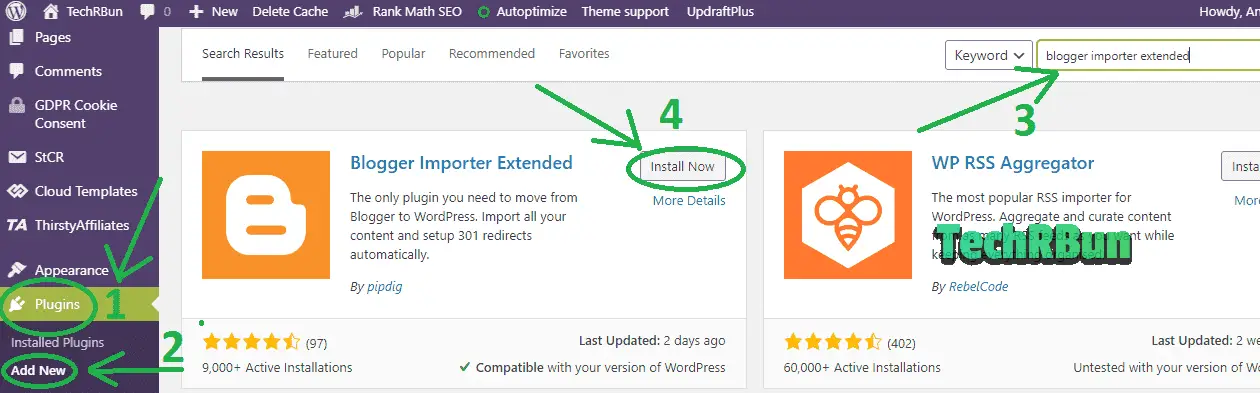This screenshot has height=393, width=1260.
Task: Click the Last Updated: 2 days ago text
Action: 652,340
